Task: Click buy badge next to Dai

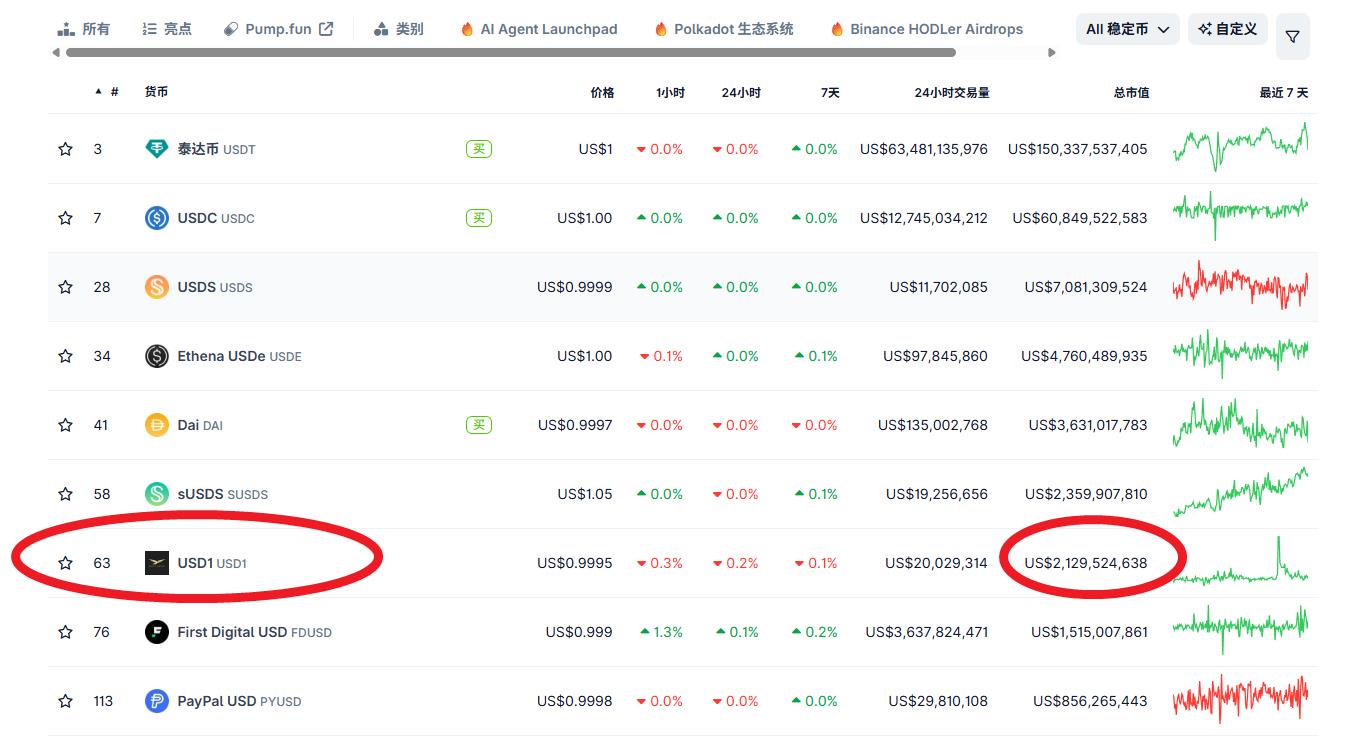Action: click(479, 425)
